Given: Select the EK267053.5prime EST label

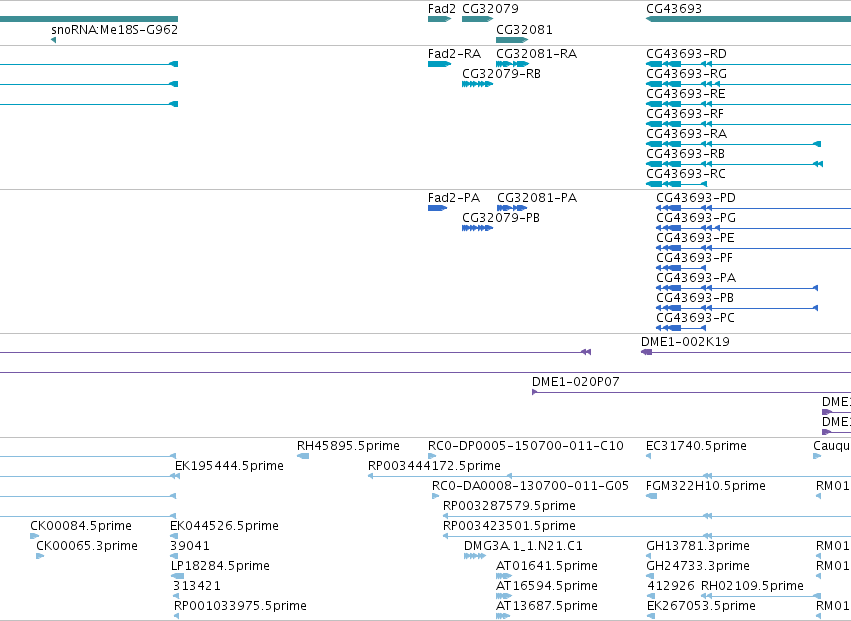Looking at the screenshot, I should [701, 606].
